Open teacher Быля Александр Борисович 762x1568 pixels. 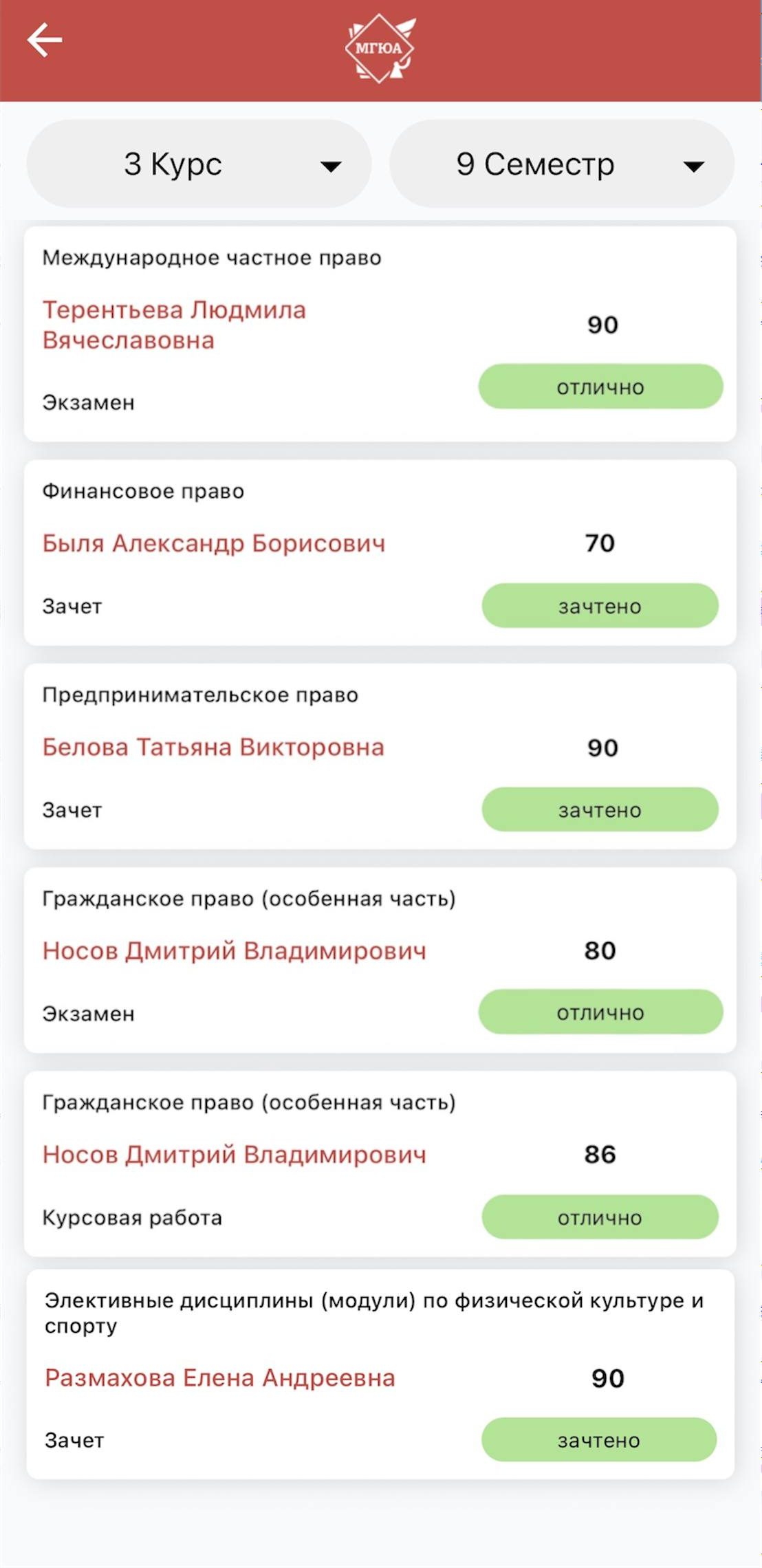[214, 543]
